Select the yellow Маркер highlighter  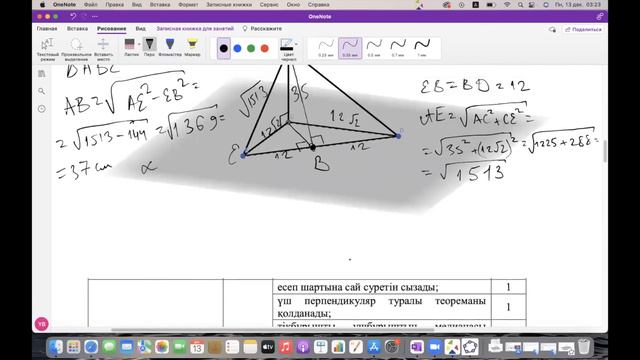[x=192, y=47]
